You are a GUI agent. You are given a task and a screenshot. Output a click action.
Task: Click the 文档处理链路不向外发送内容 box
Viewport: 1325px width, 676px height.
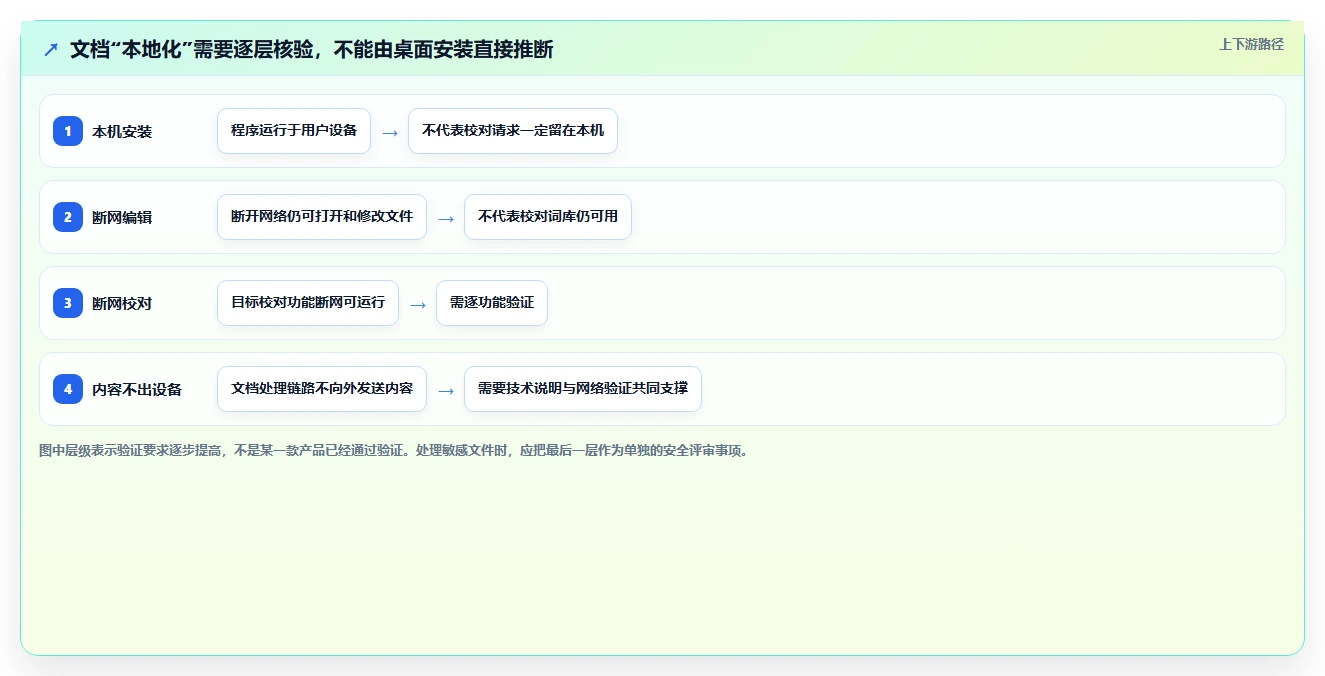pyautogui.click(x=322, y=389)
